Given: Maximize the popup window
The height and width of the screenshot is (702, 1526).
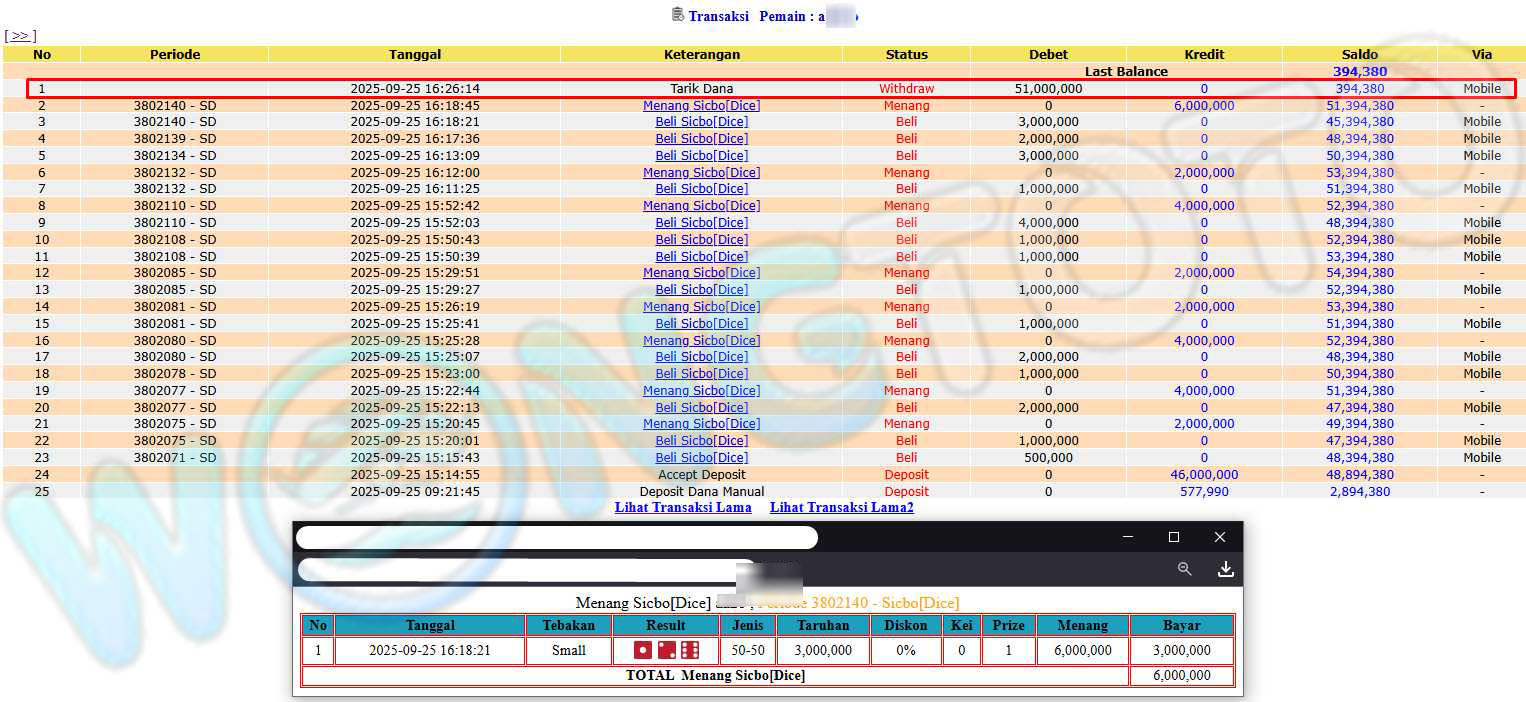Looking at the screenshot, I should click(x=1174, y=537).
